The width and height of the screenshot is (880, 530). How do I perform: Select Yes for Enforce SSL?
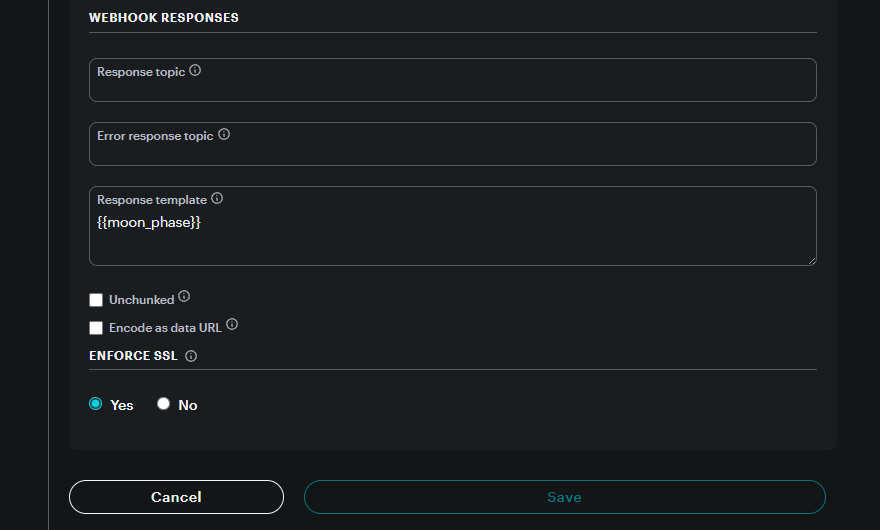point(95,404)
